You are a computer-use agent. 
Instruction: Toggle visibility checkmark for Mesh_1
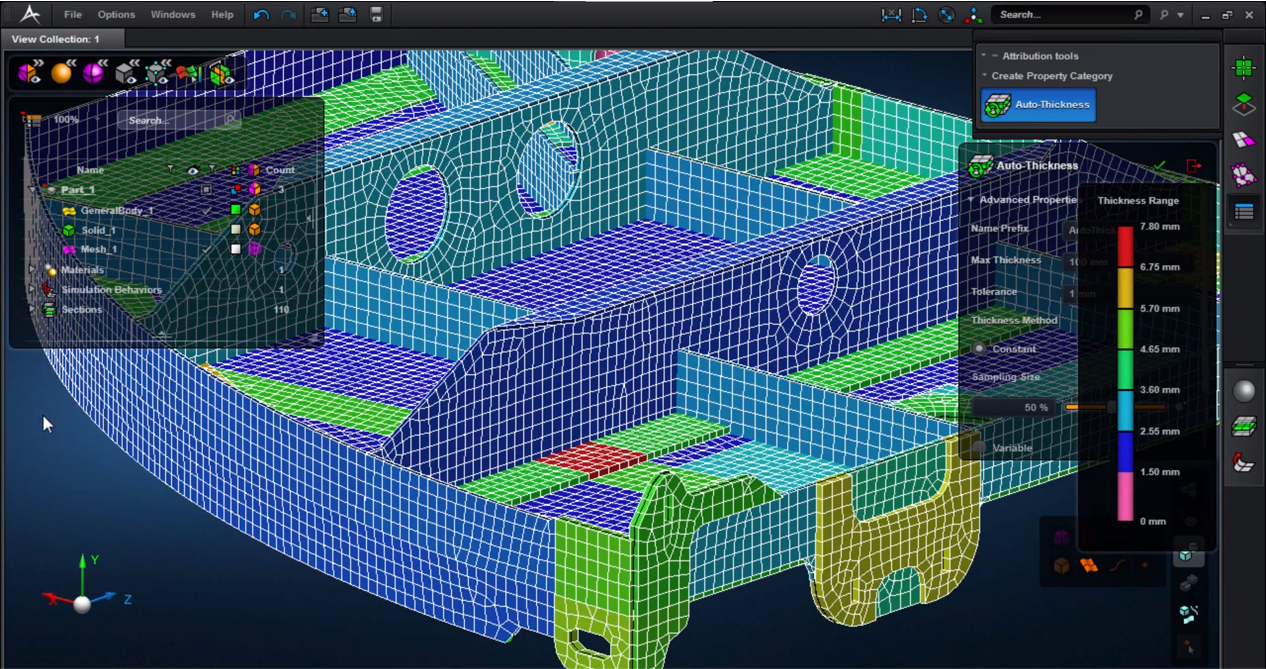point(207,249)
